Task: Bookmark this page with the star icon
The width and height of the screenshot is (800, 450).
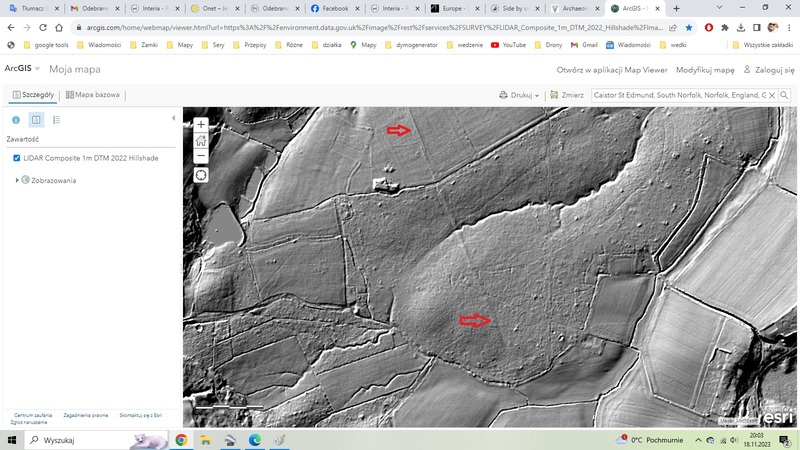Action: (688, 27)
